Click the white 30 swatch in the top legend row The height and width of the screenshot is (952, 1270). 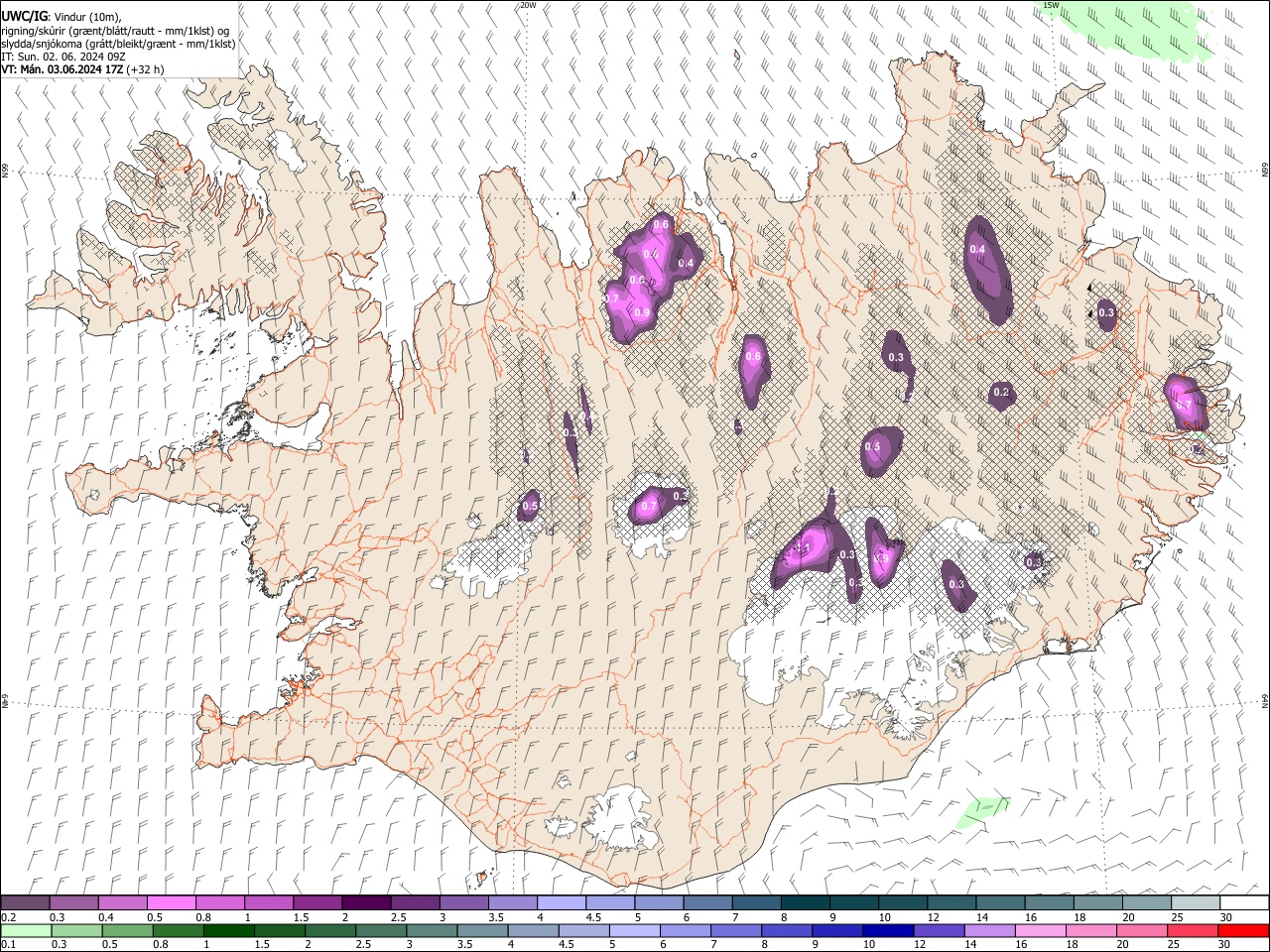point(1244,903)
